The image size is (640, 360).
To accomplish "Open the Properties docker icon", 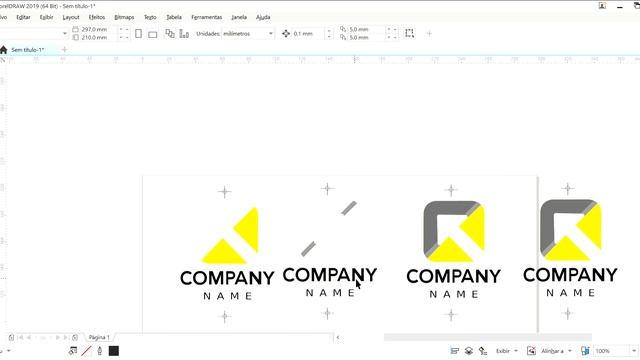I will pyautogui.click(x=455, y=351).
